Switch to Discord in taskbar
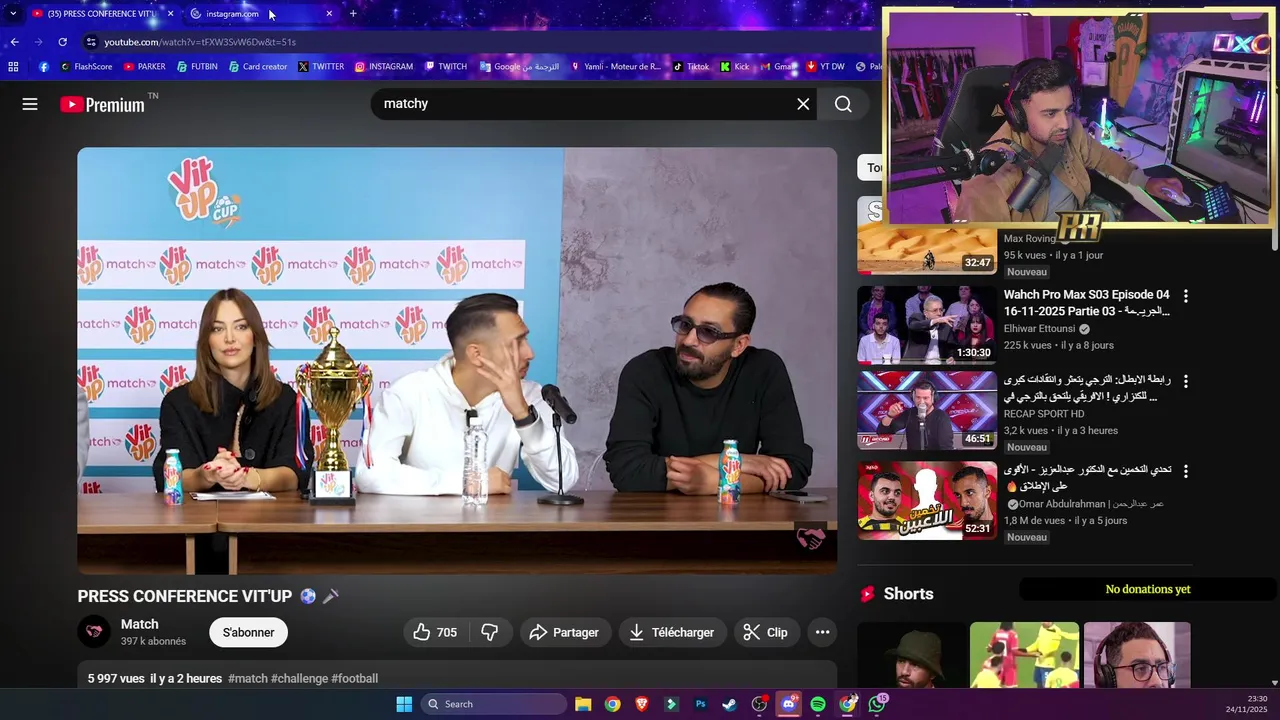Viewport: 1280px width, 720px height. (x=789, y=704)
